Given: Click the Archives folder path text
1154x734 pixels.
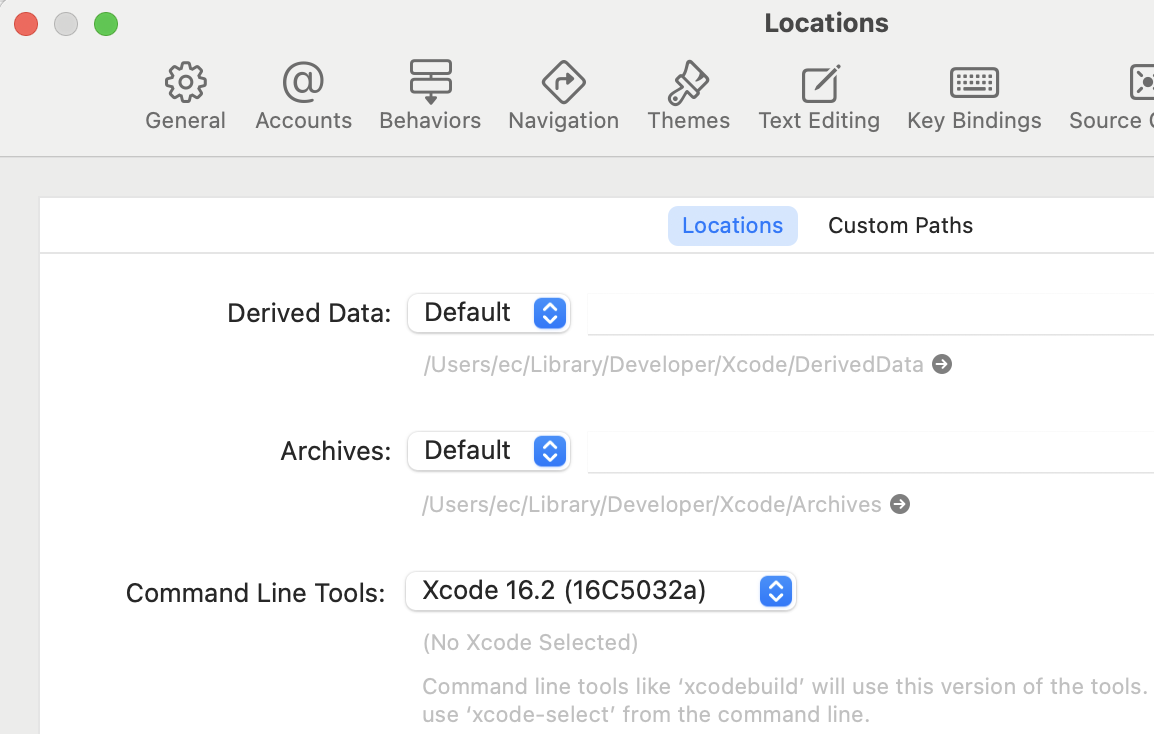Looking at the screenshot, I should pyautogui.click(x=651, y=504).
